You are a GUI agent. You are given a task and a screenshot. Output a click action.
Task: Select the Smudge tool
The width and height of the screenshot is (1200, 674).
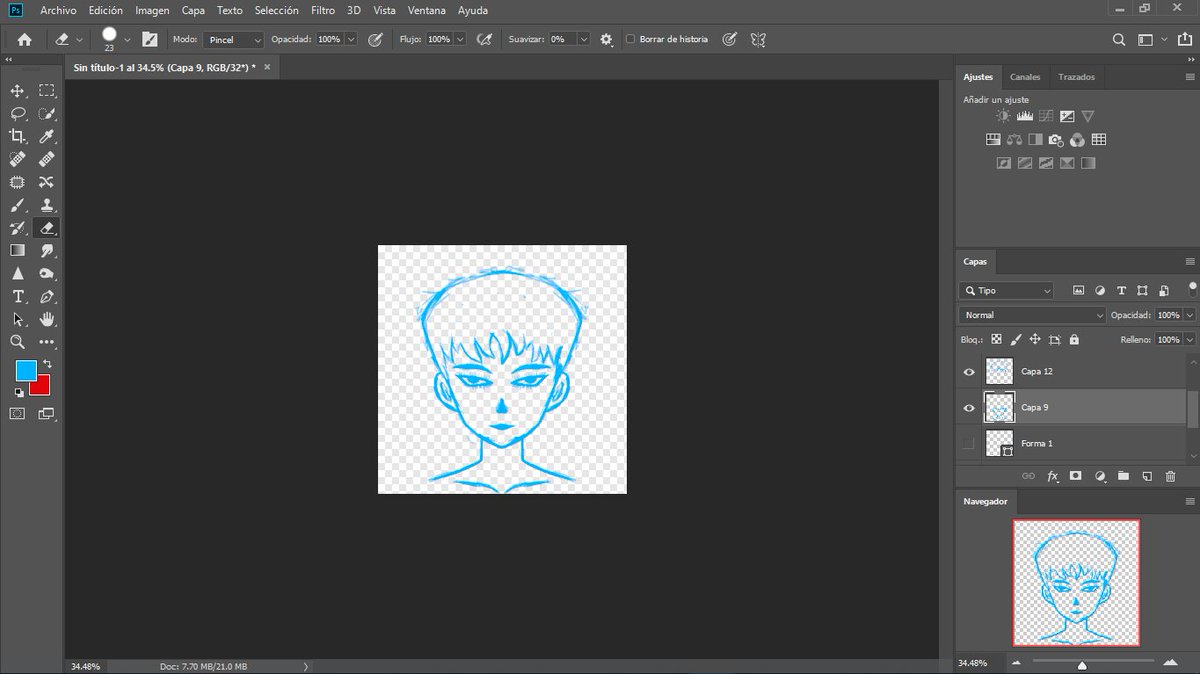46,250
